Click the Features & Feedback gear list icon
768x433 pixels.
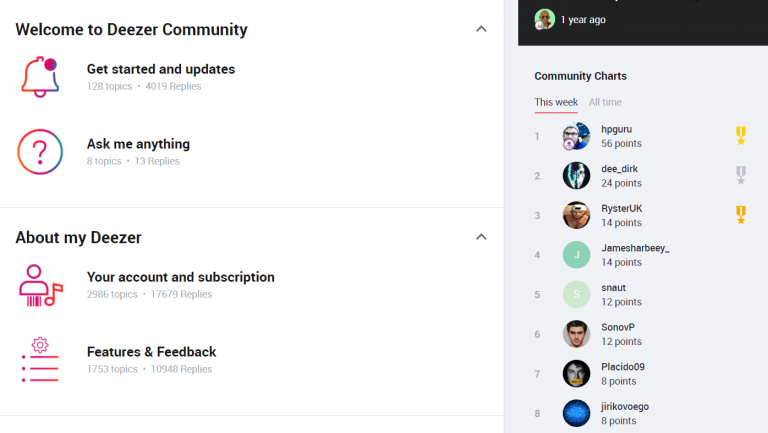[40, 360]
